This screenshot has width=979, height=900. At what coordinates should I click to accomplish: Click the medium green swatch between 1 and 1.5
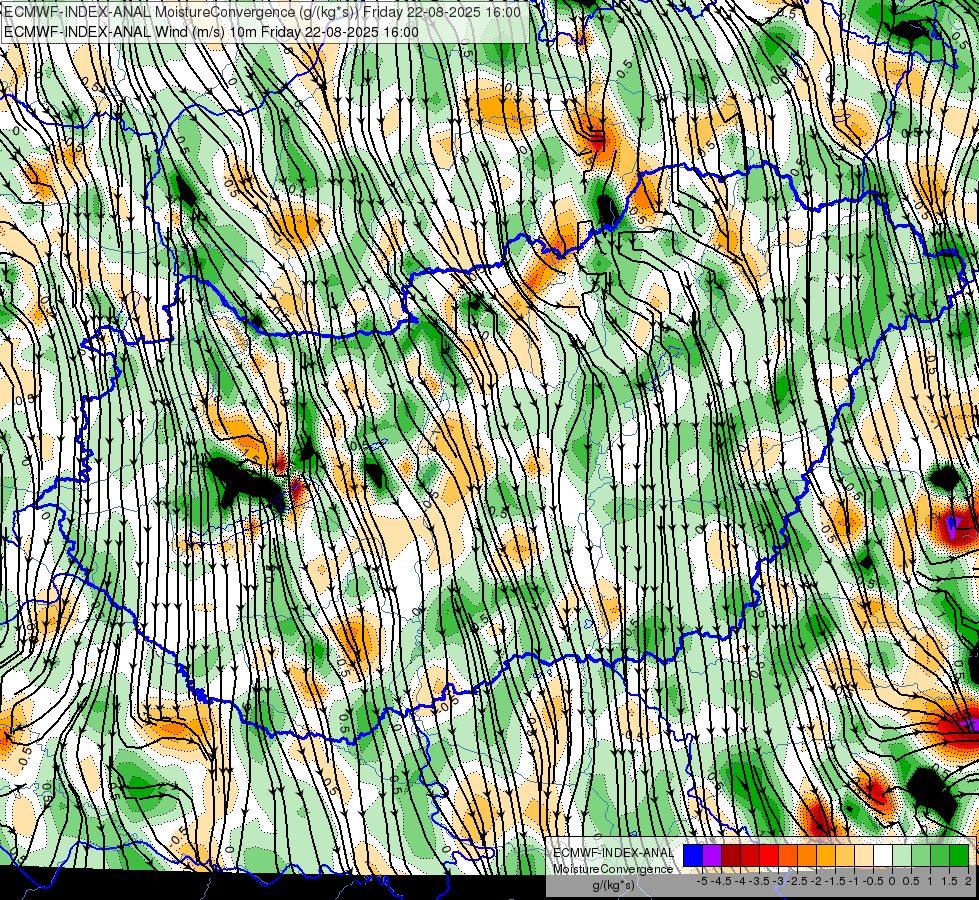940,856
